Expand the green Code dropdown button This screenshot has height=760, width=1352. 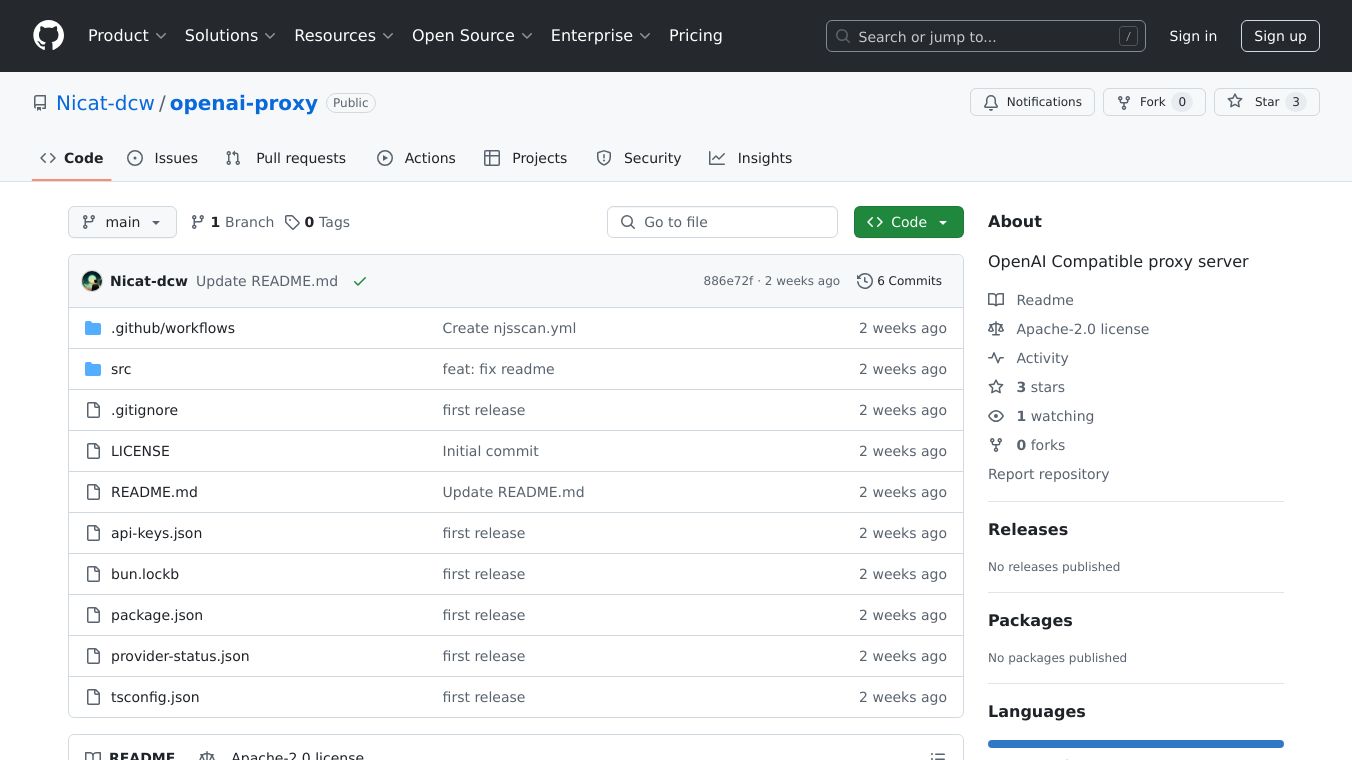click(908, 222)
